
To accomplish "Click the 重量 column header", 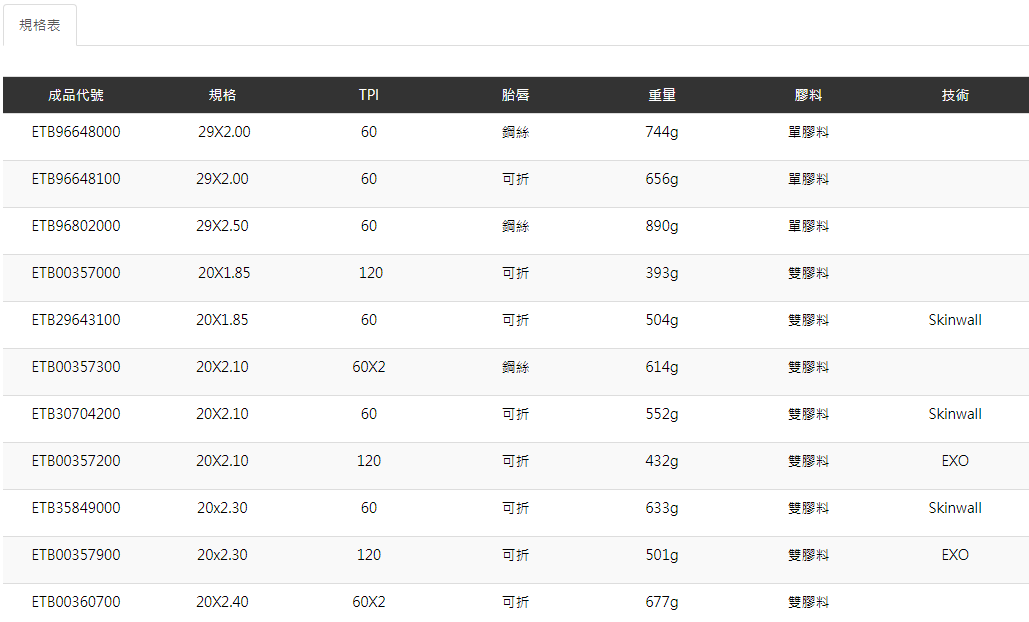I will [662, 95].
